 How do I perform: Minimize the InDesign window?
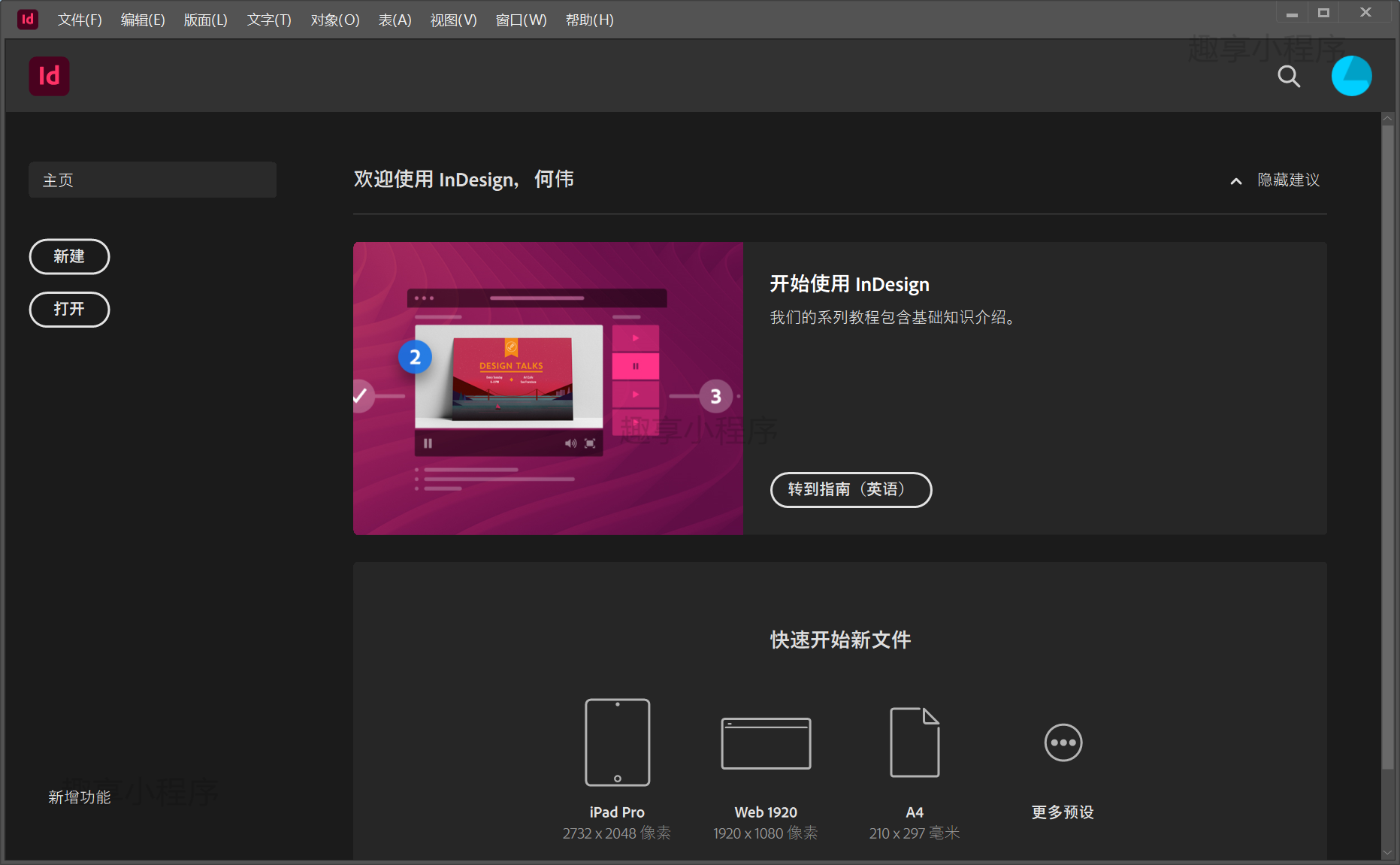(x=1292, y=13)
